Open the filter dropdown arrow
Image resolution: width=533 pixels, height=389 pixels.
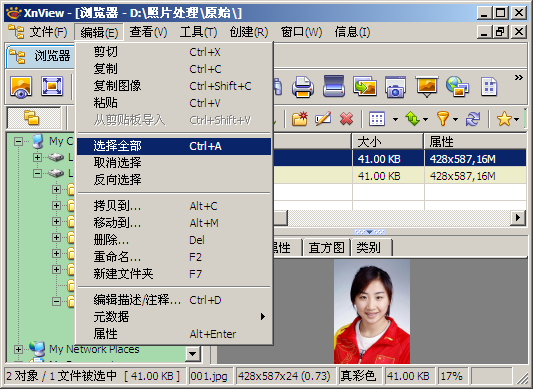click(x=455, y=119)
